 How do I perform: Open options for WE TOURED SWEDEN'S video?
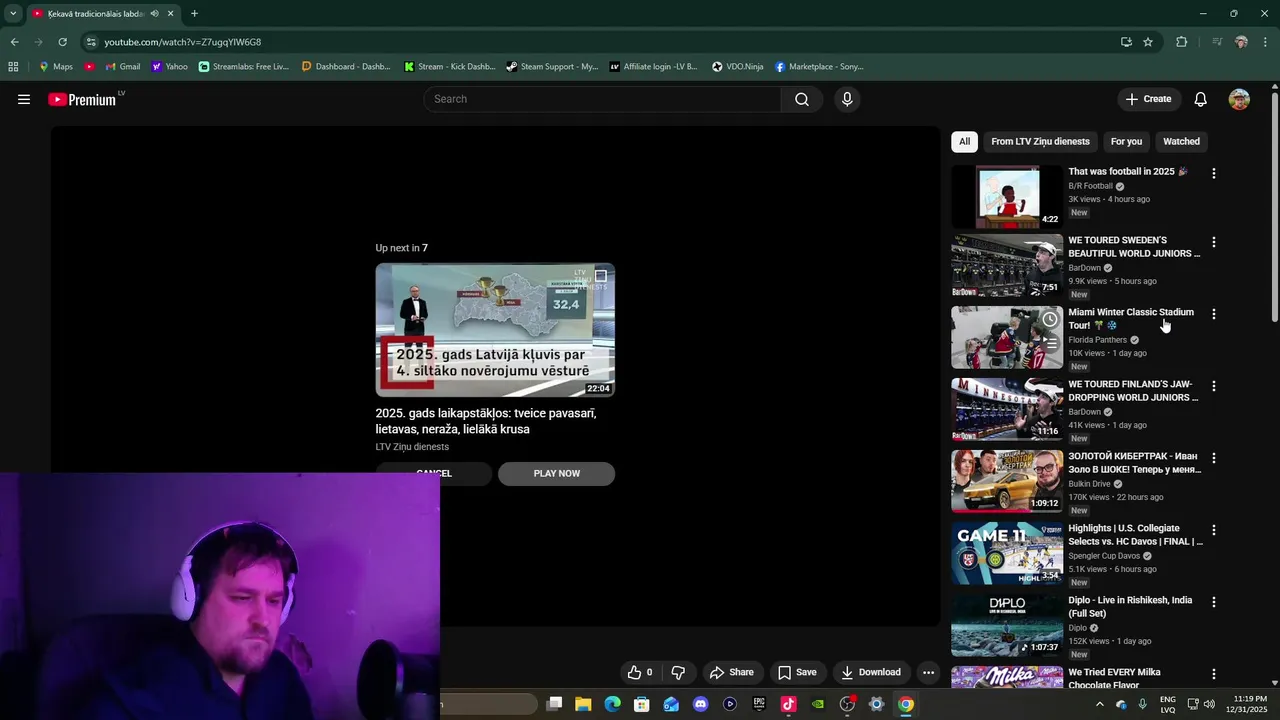[1214, 242]
